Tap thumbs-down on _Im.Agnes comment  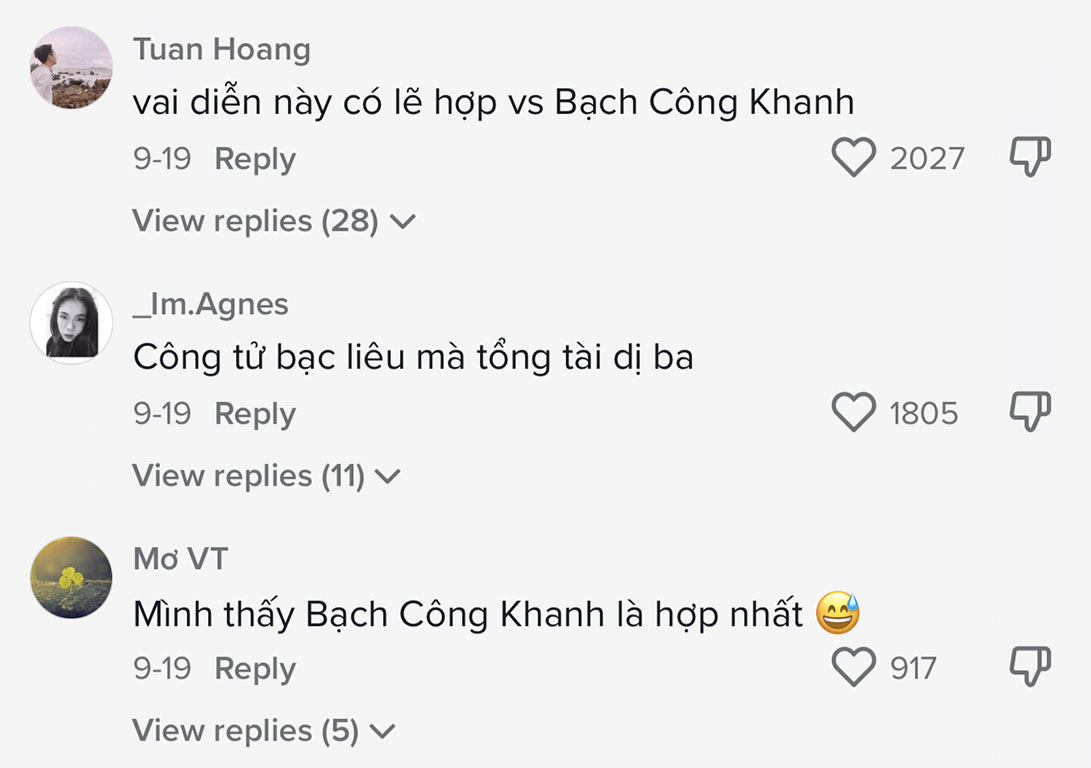[x=1029, y=413]
